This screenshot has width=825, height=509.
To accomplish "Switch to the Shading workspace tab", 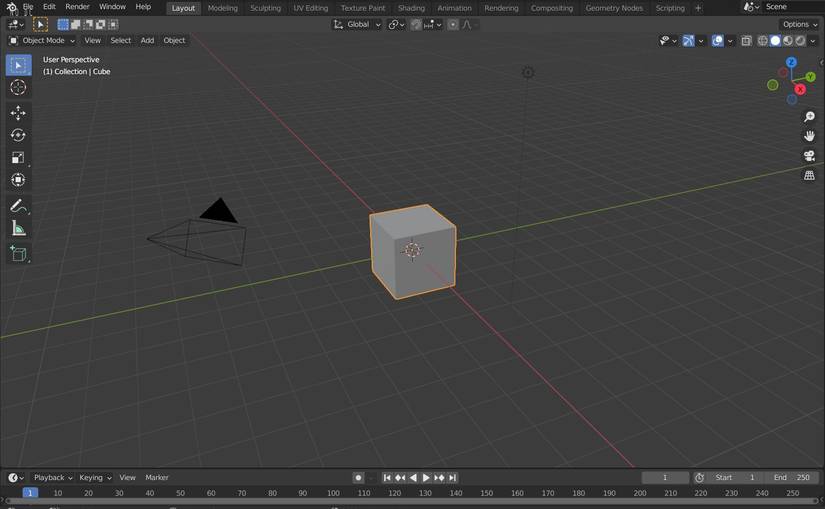I will 411,8.
